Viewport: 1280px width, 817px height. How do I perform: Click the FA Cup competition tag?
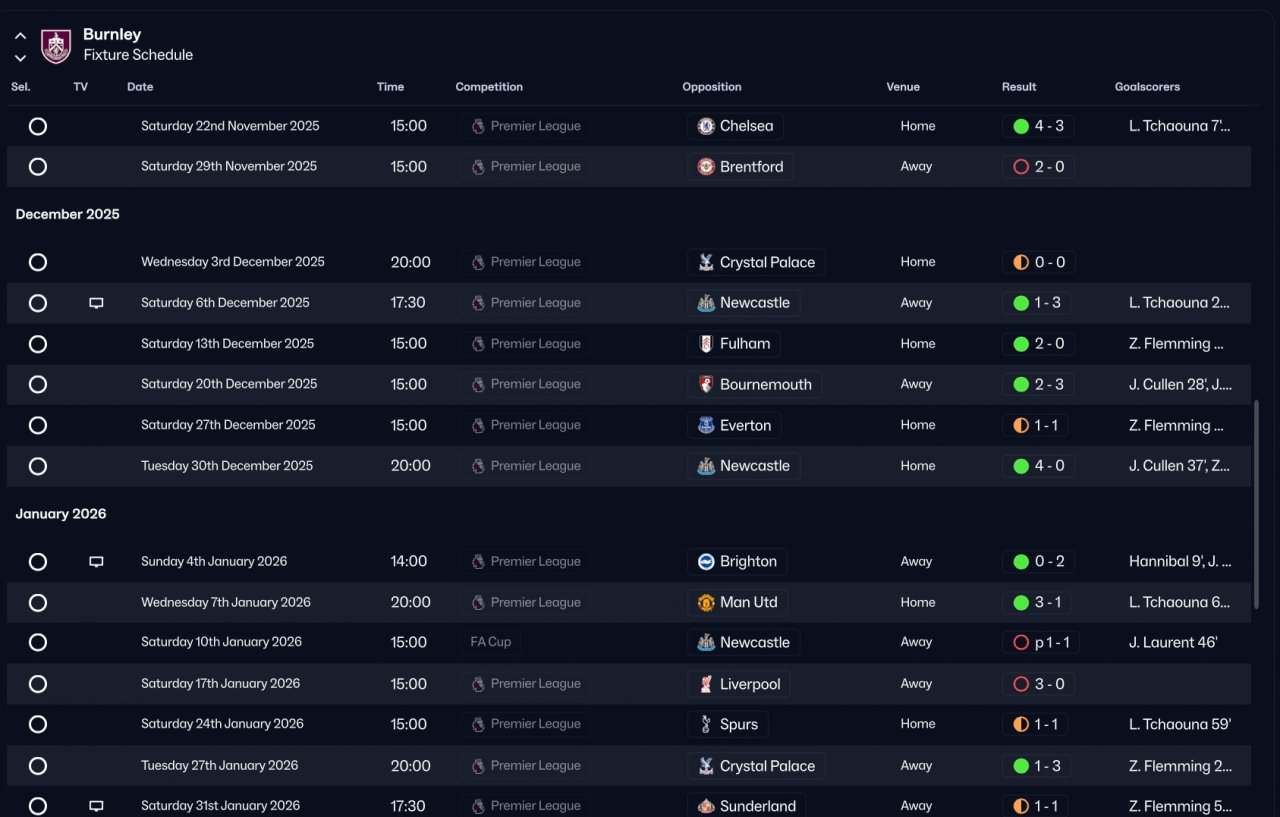[x=491, y=643]
